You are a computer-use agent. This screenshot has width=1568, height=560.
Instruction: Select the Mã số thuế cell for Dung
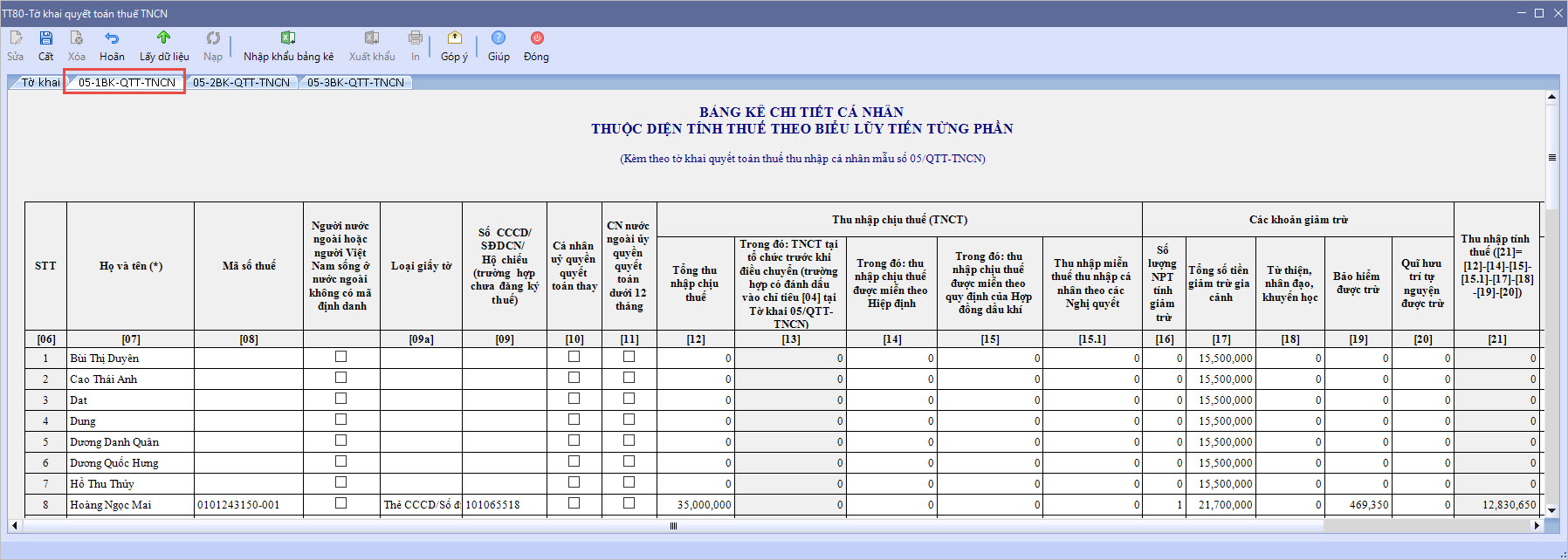[249, 421]
